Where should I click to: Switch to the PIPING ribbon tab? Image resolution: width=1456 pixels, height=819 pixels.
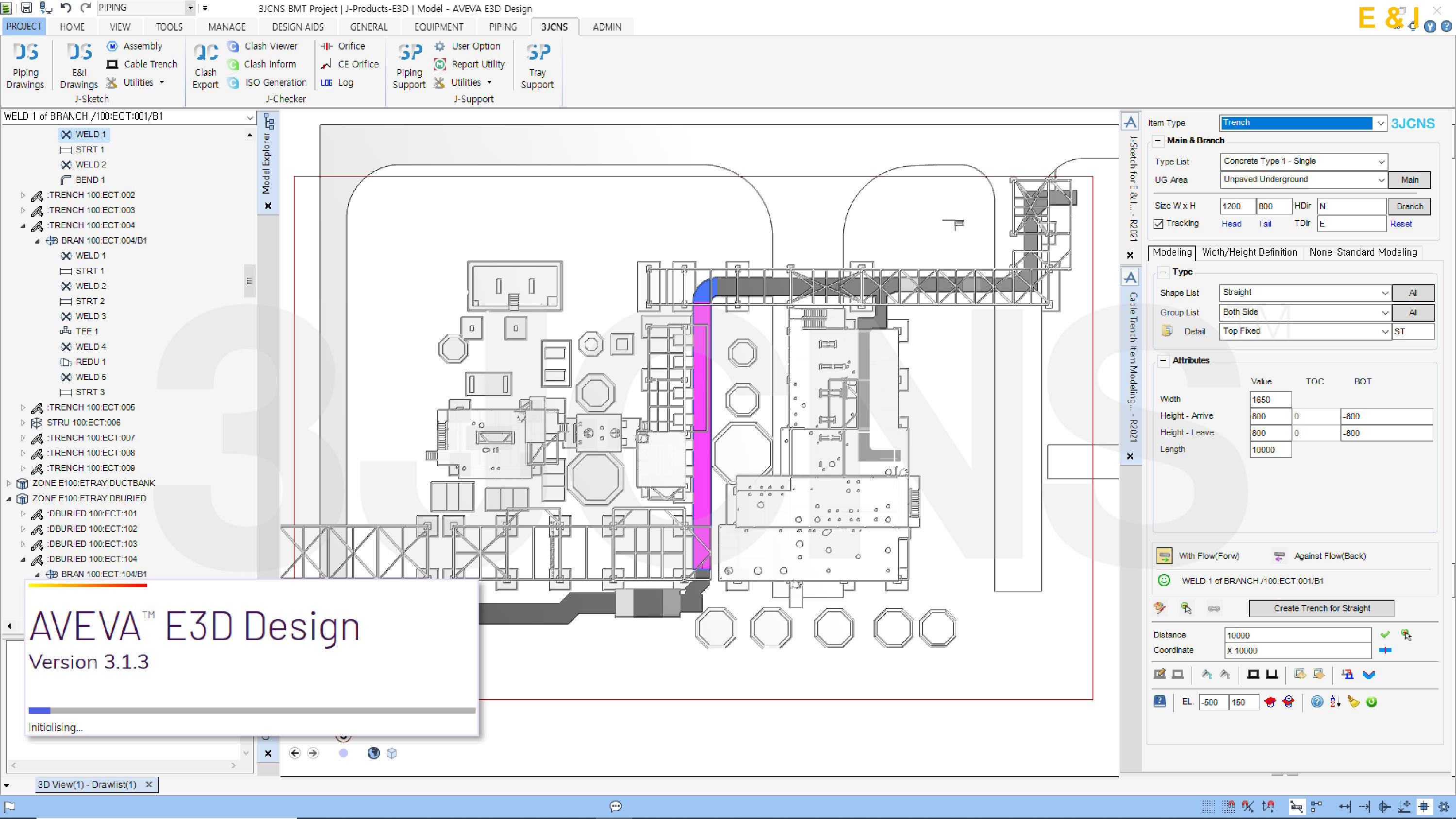tap(502, 27)
